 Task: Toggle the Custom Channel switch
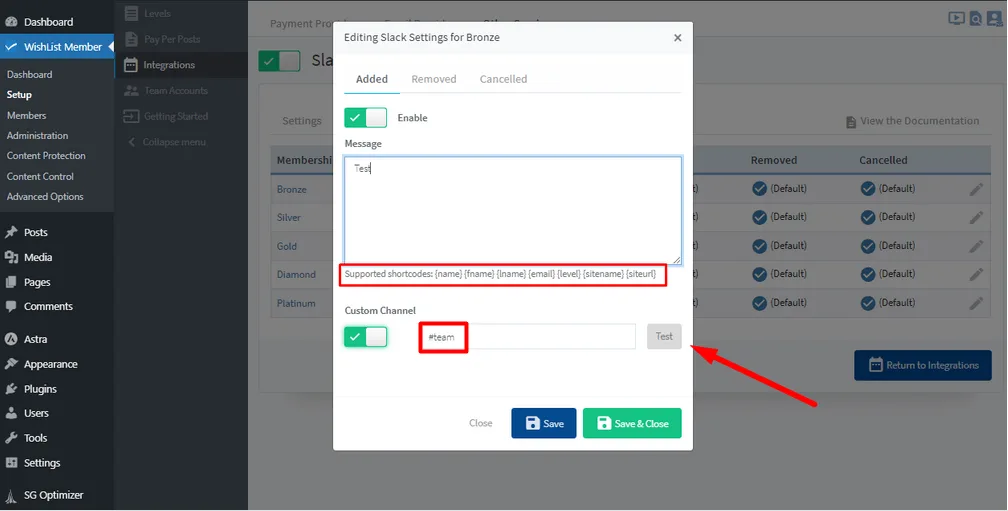tap(365, 337)
